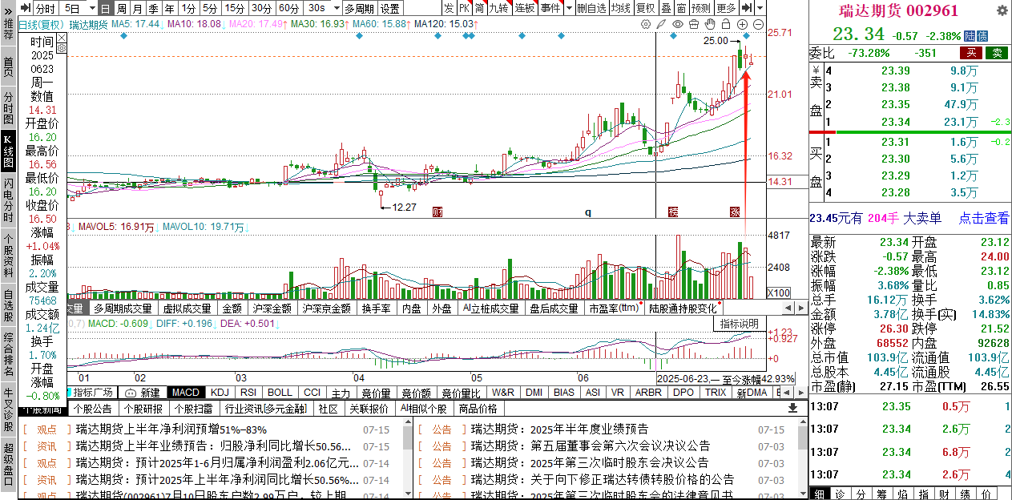Screen dimensions: 1012x500
Task: Open 首页 home in left sidebar
Action: 8,67
